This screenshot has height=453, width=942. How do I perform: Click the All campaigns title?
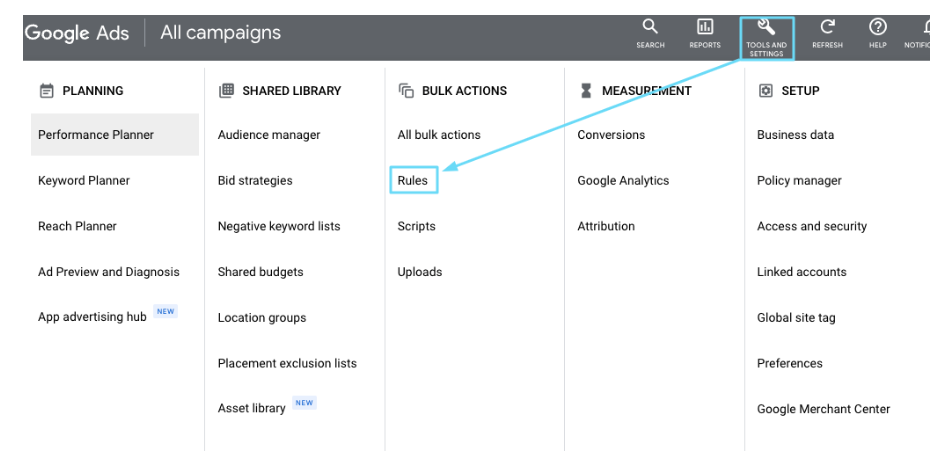tap(220, 32)
